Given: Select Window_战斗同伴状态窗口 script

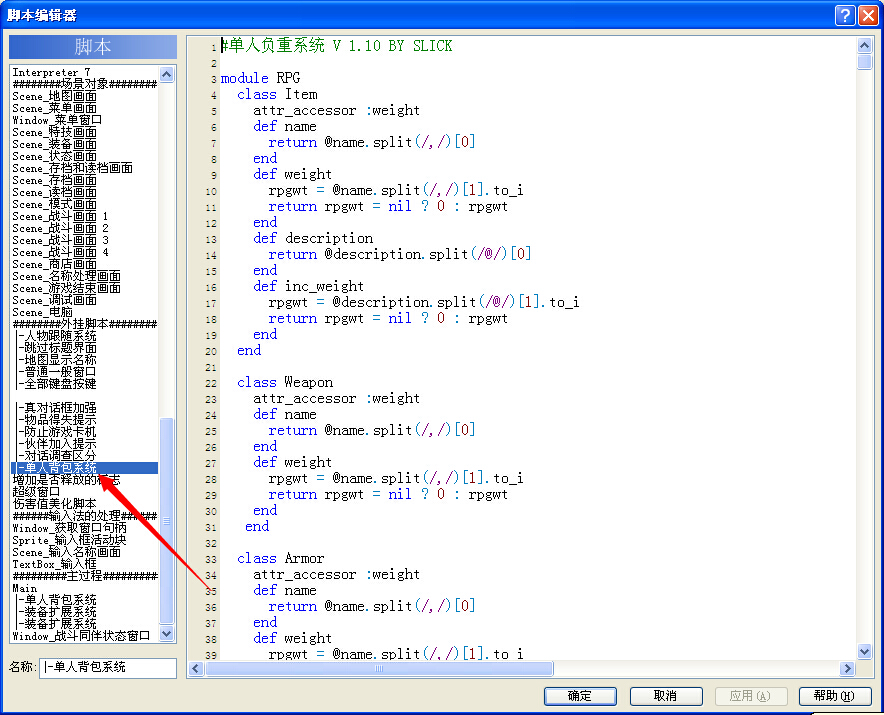Looking at the screenshot, I should 81,636.
